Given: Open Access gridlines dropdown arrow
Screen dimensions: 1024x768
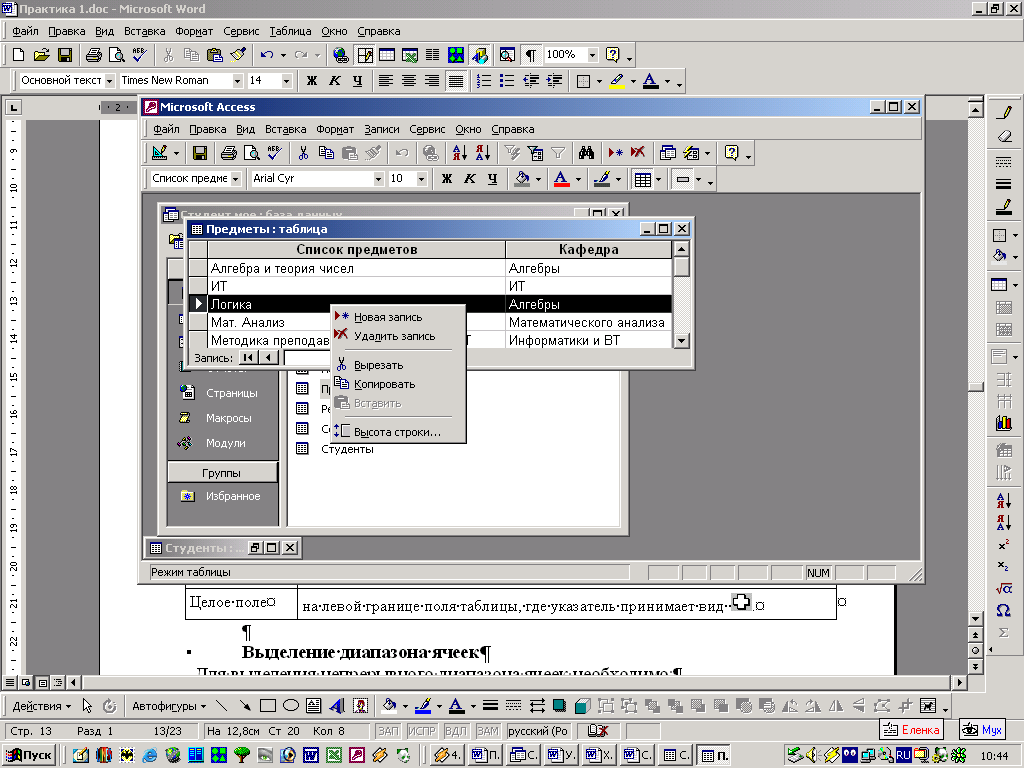Looking at the screenshot, I should point(658,179).
